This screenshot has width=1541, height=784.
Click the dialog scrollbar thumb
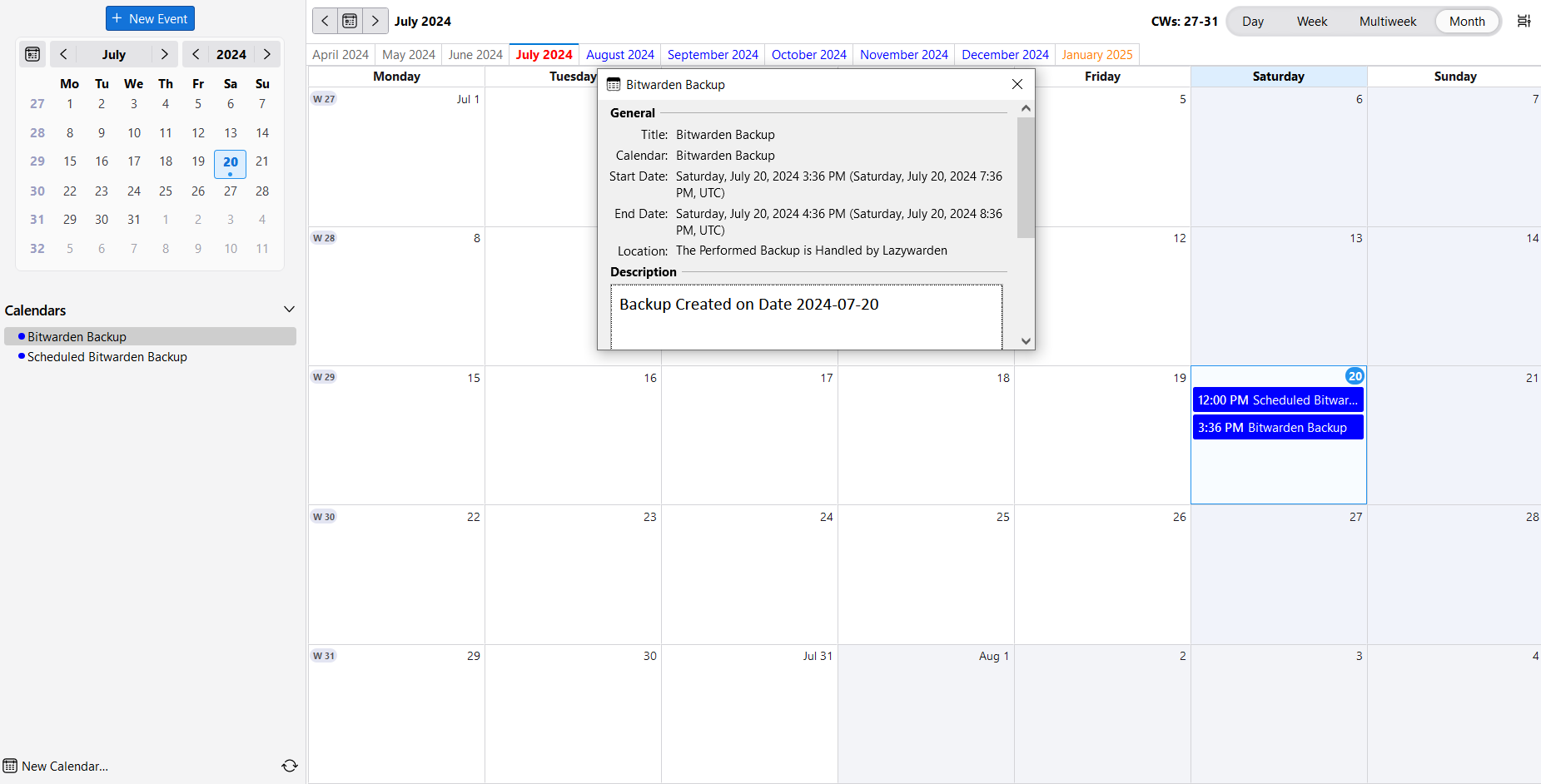[x=1026, y=177]
